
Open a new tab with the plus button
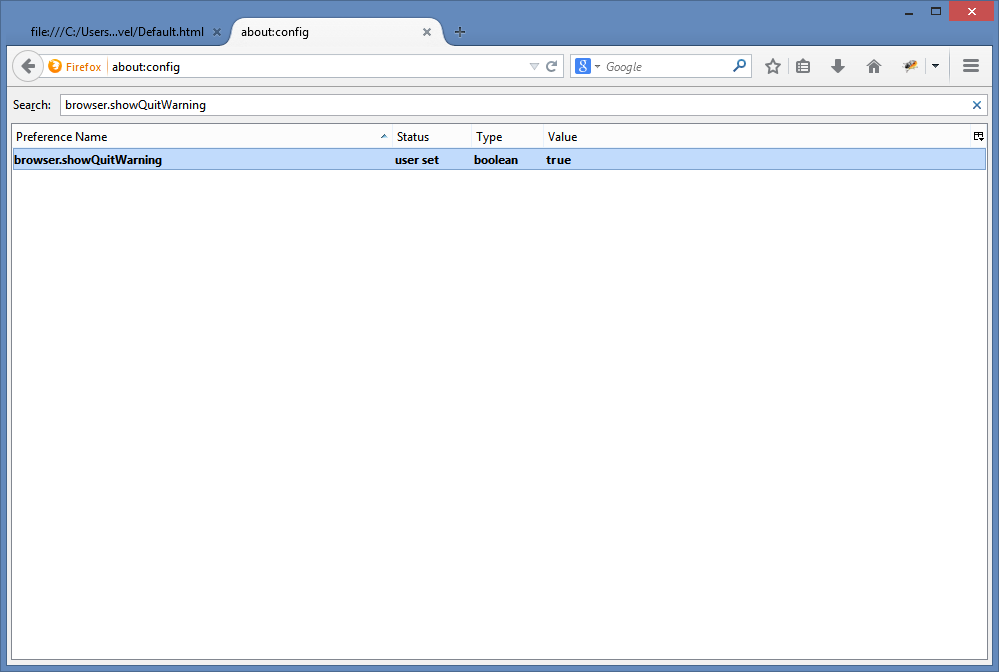click(x=459, y=31)
